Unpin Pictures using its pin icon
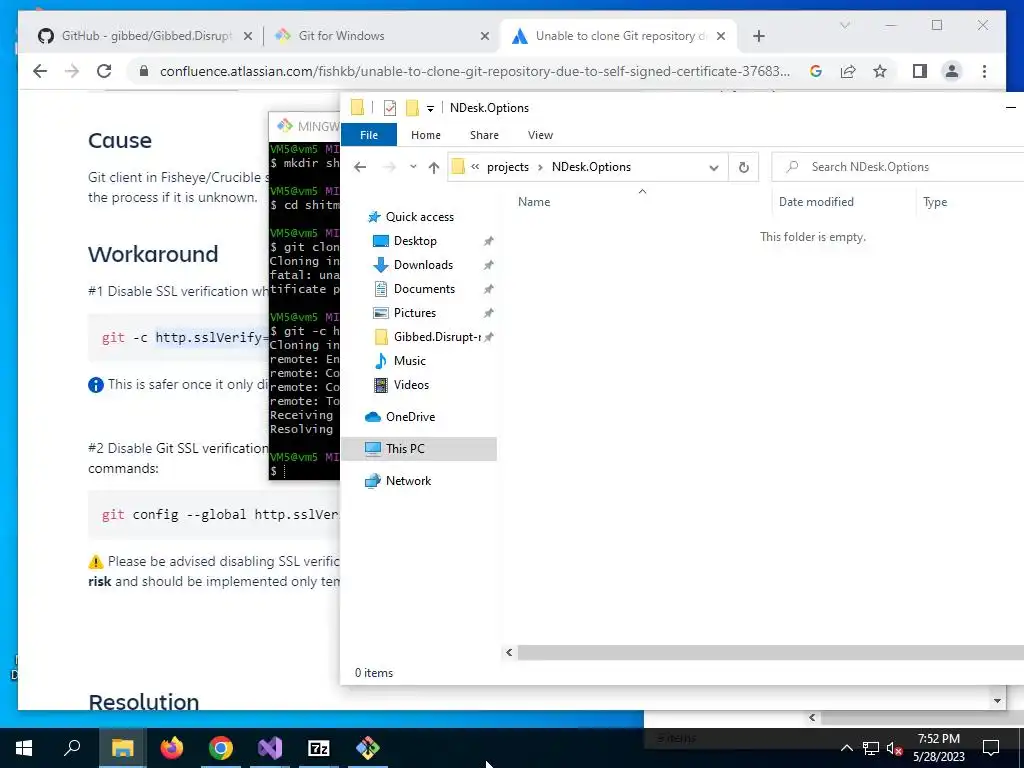This screenshot has height=768, width=1024. (x=488, y=313)
